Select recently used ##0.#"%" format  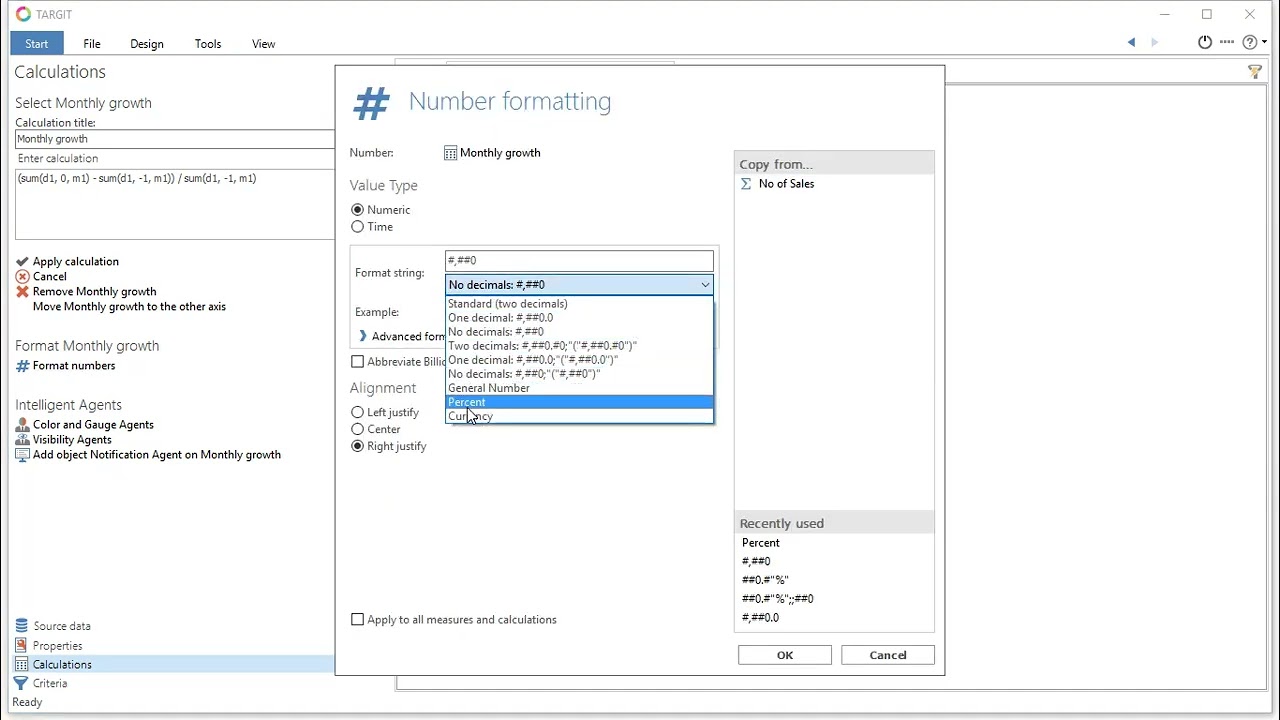[765, 580]
